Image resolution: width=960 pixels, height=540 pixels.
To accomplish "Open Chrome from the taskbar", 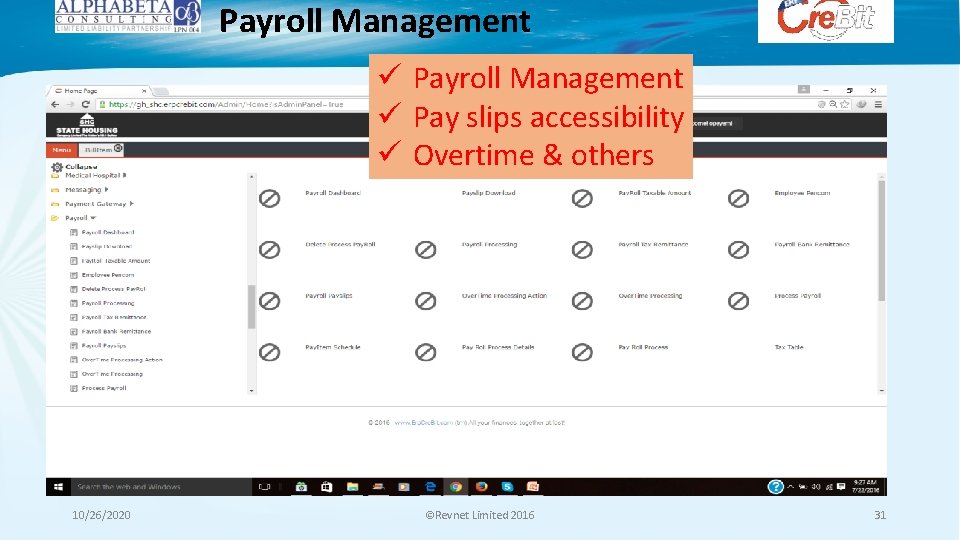I will click(x=456, y=487).
